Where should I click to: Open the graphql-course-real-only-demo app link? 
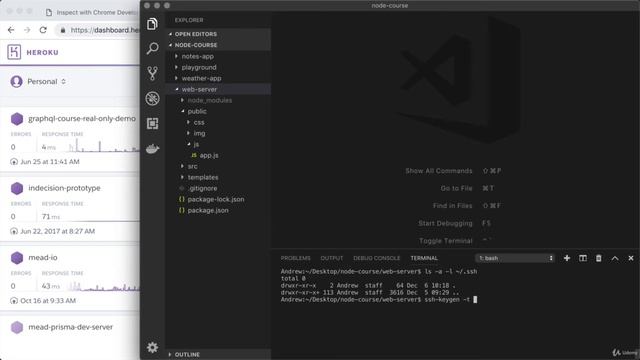(82, 119)
